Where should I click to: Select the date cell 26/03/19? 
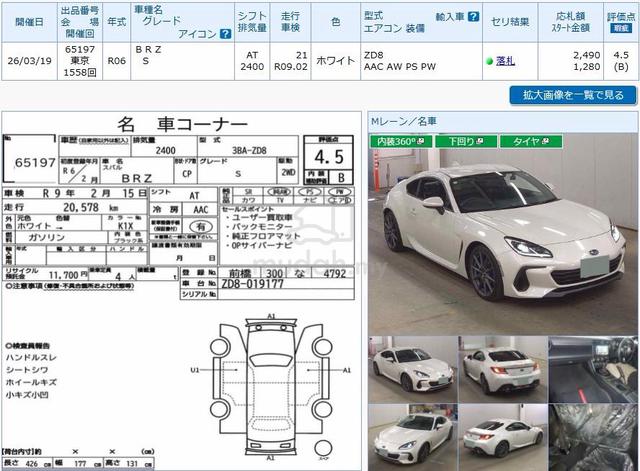pos(29,61)
